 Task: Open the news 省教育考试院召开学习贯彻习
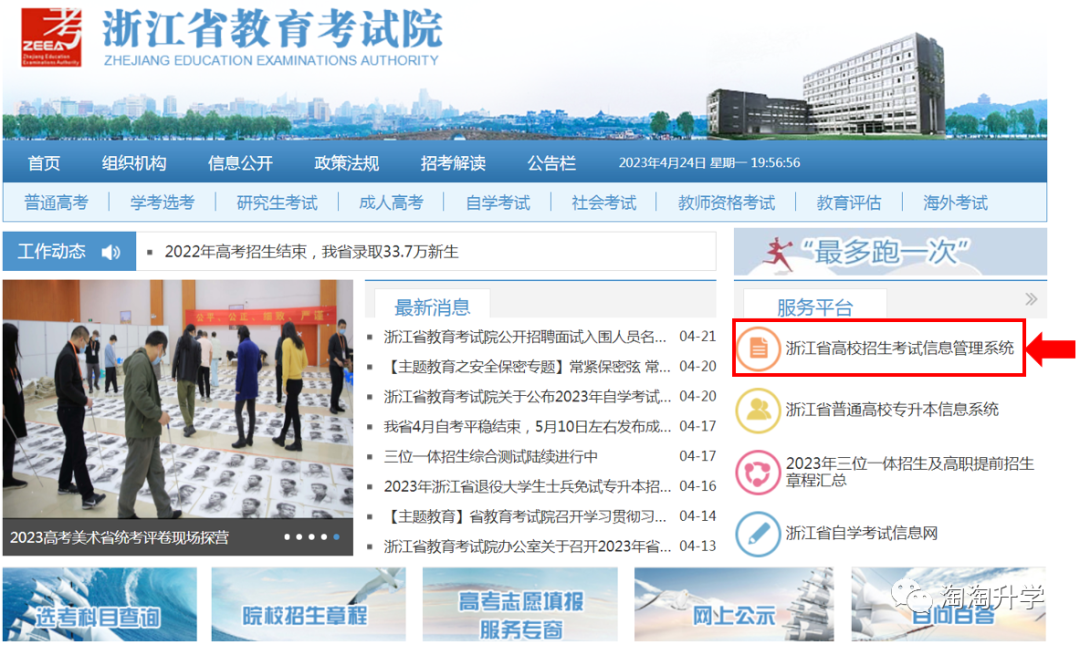pyautogui.click(x=525, y=517)
